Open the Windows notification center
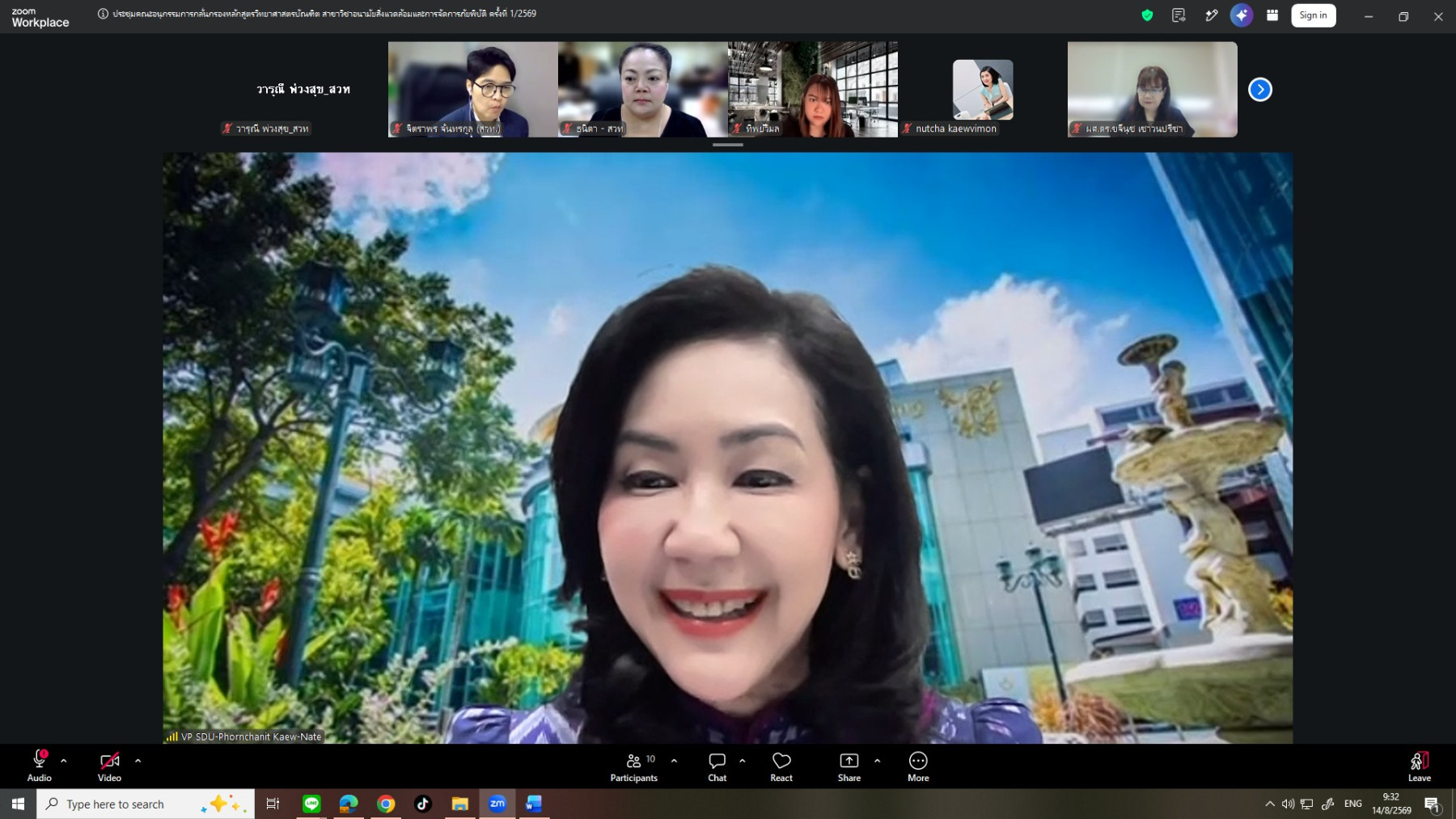 1433,804
